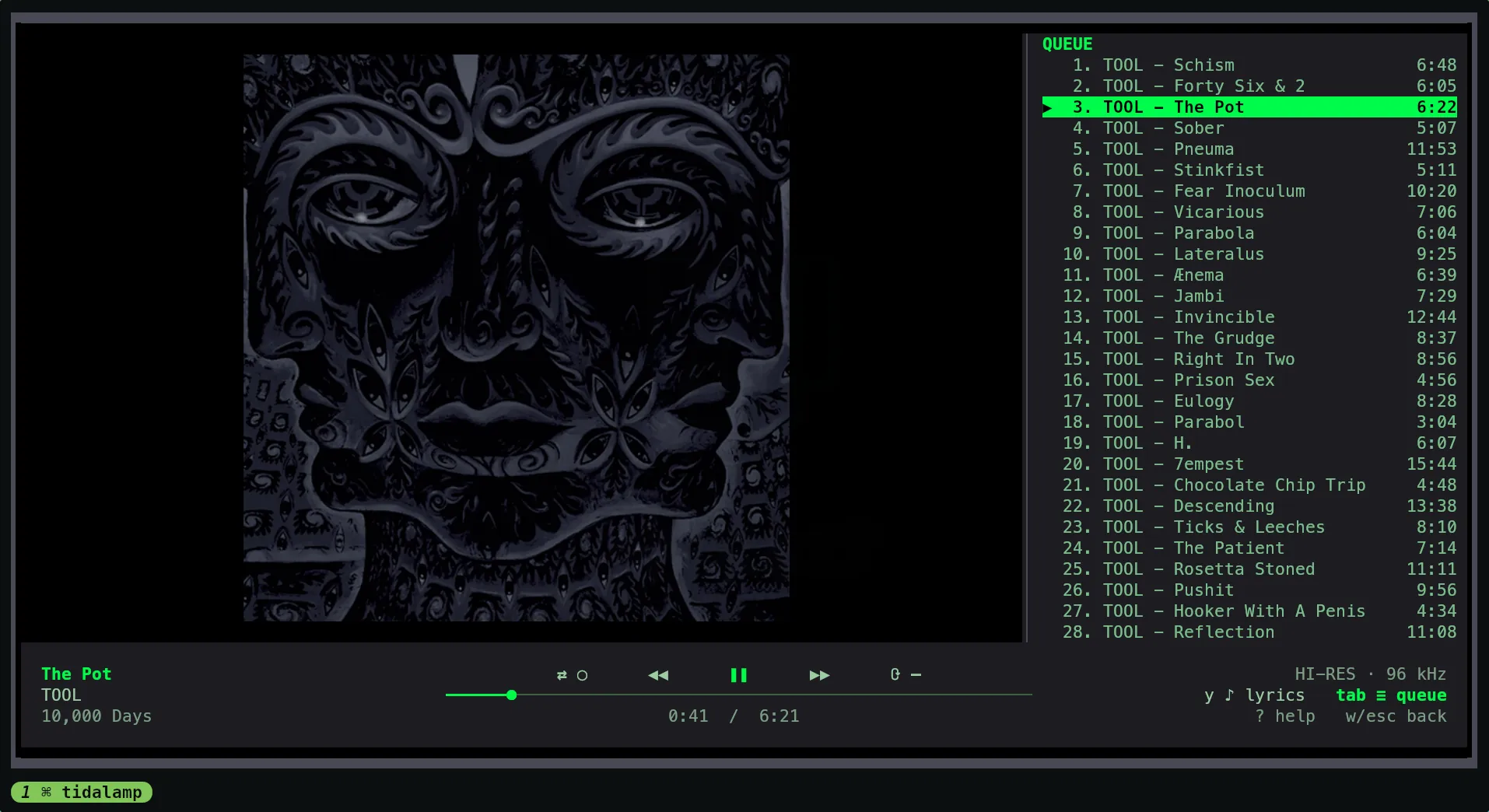The image size is (1489, 812).
Task: Choose Invincible from the queue
Action: click(x=1249, y=317)
